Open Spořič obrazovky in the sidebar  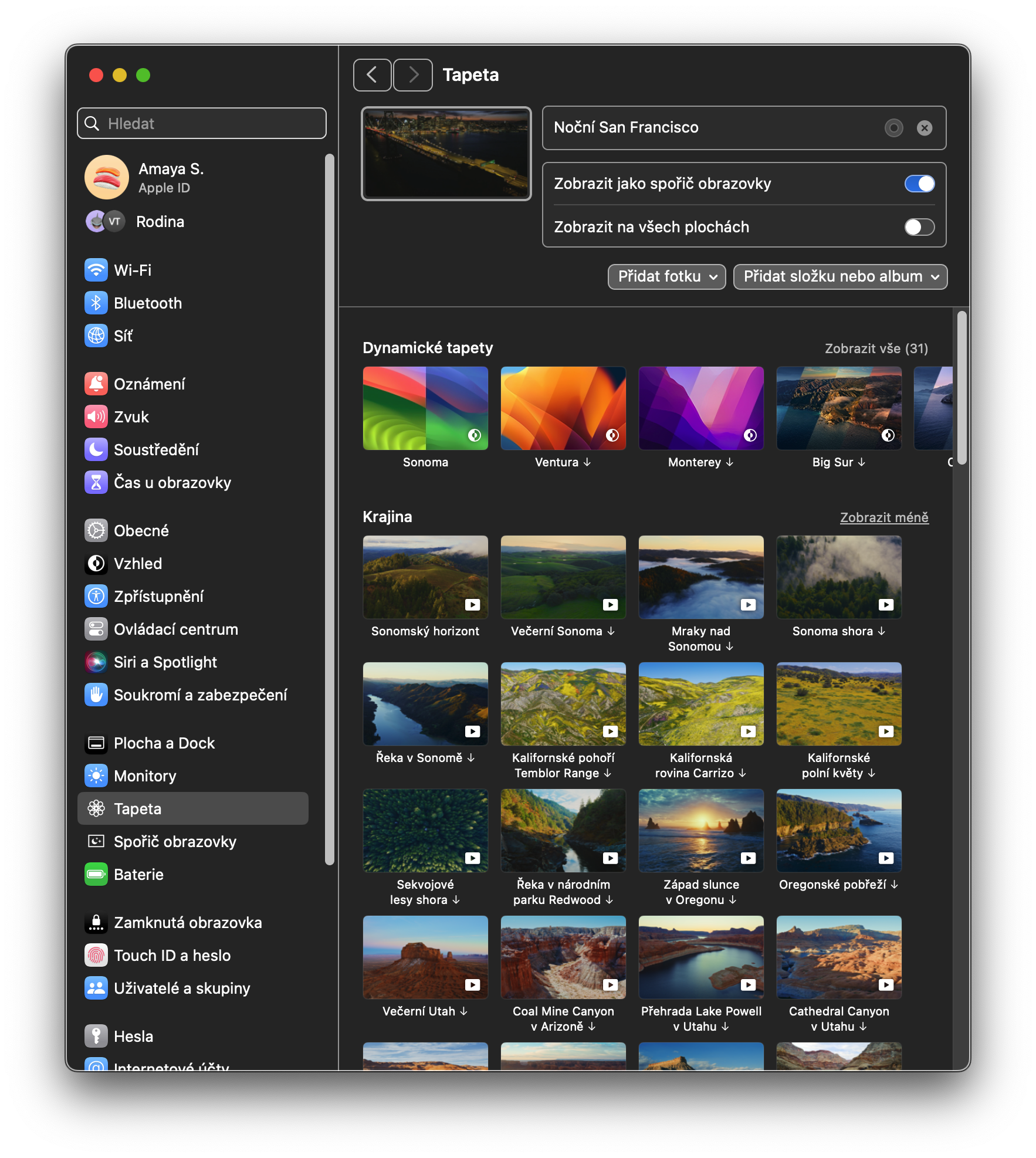point(175,841)
